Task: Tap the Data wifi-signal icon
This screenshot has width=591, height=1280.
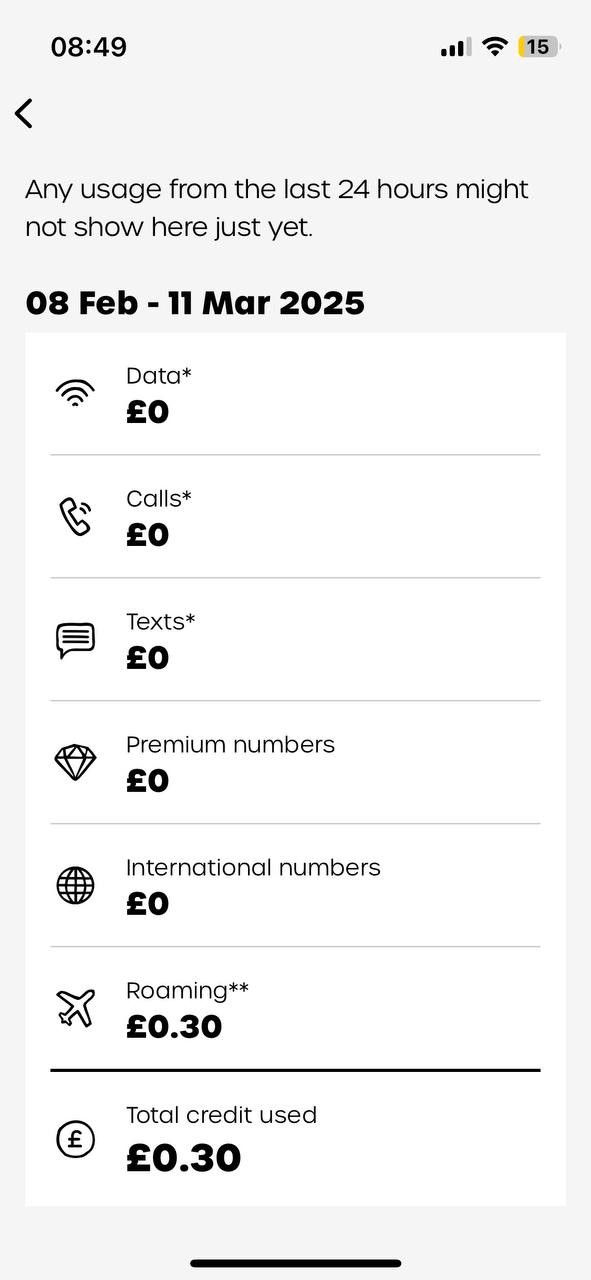Action: (x=75, y=393)
